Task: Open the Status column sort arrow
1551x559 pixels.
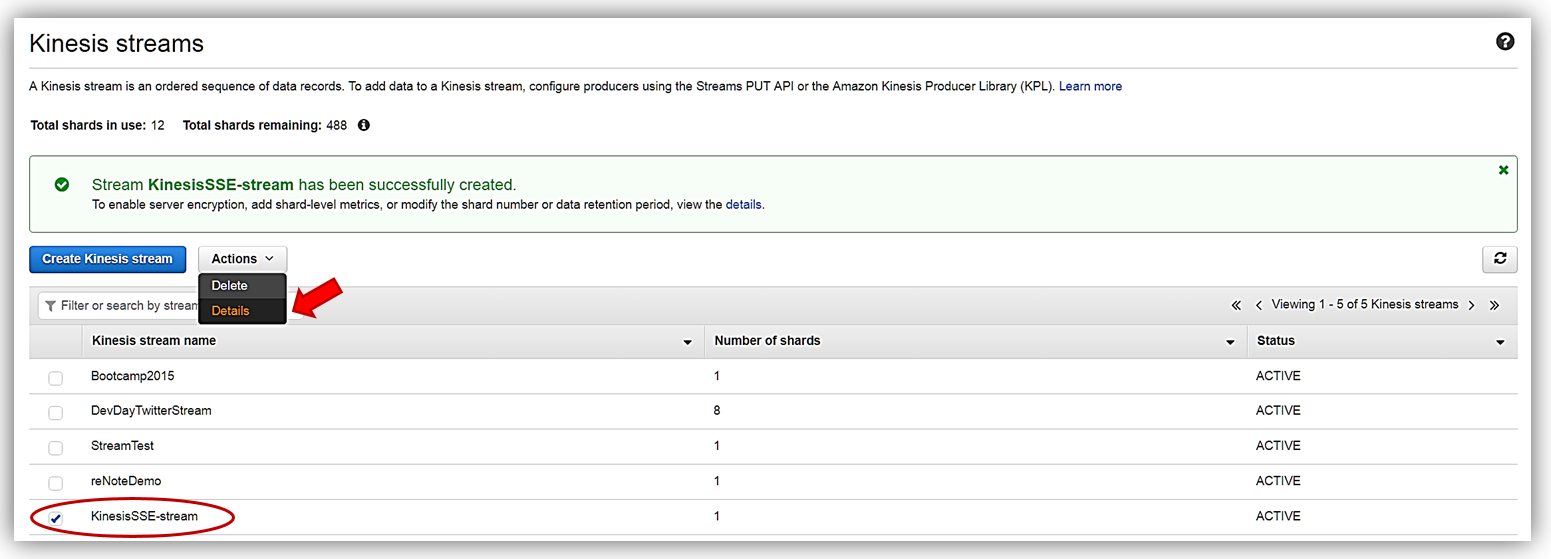Action: pyautogui.click(x=1500, y=342)
